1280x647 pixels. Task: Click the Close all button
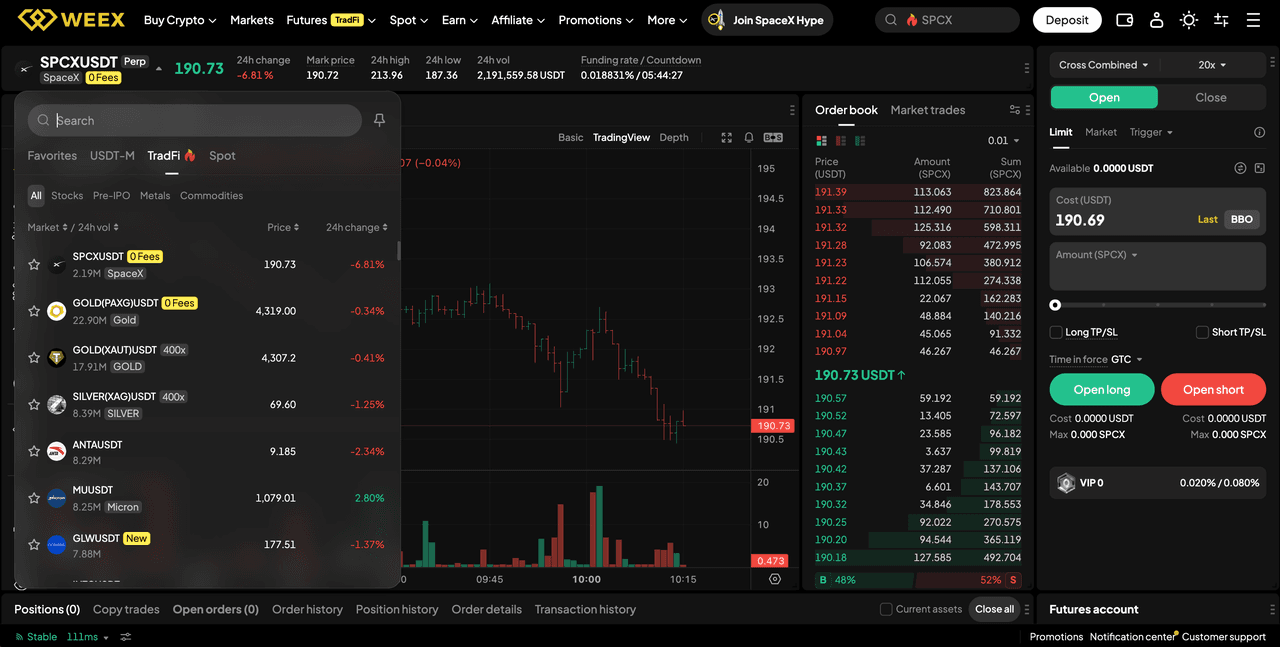click(995, 609)
